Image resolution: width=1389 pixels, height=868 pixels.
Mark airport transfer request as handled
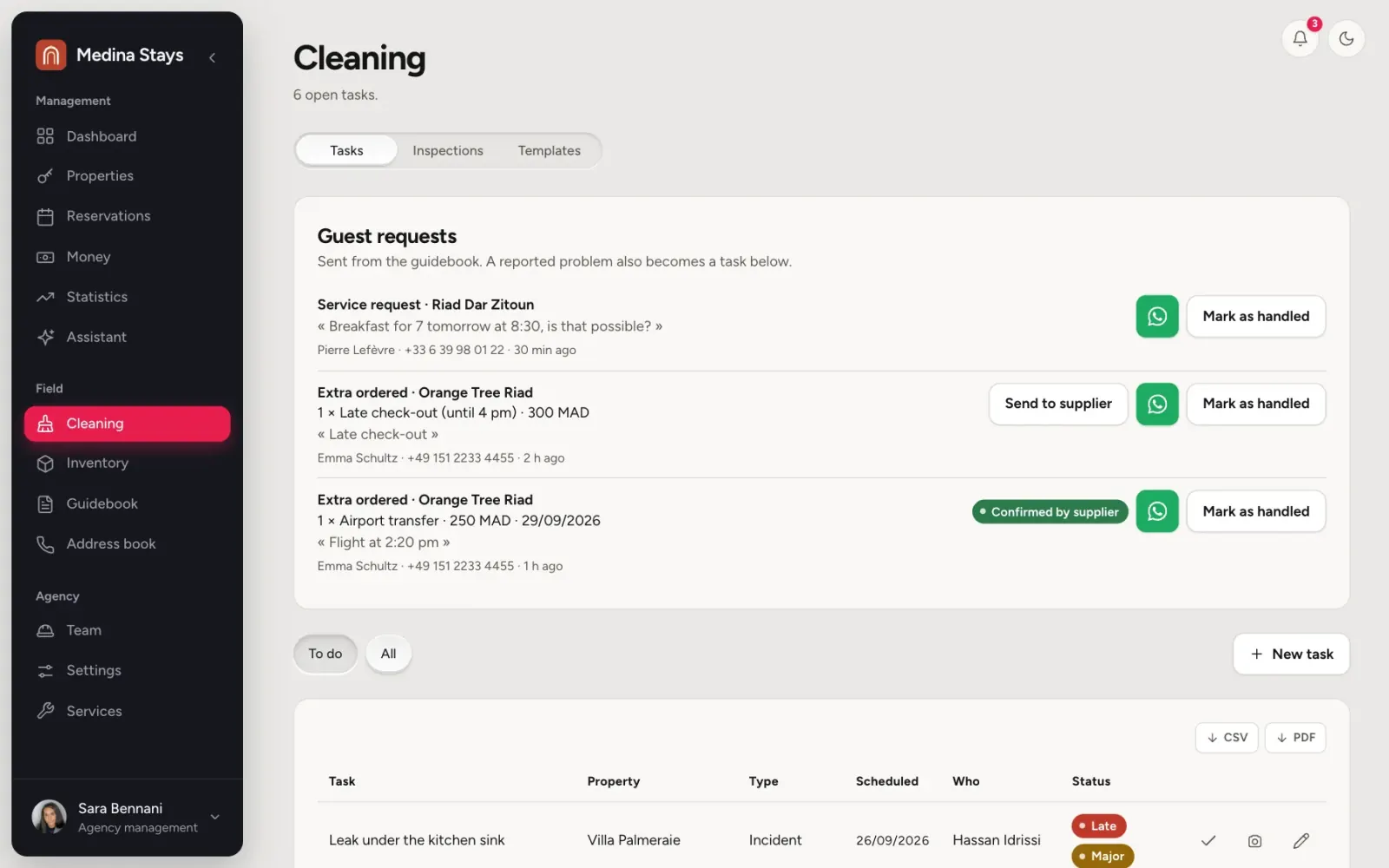coord(1255,511)
